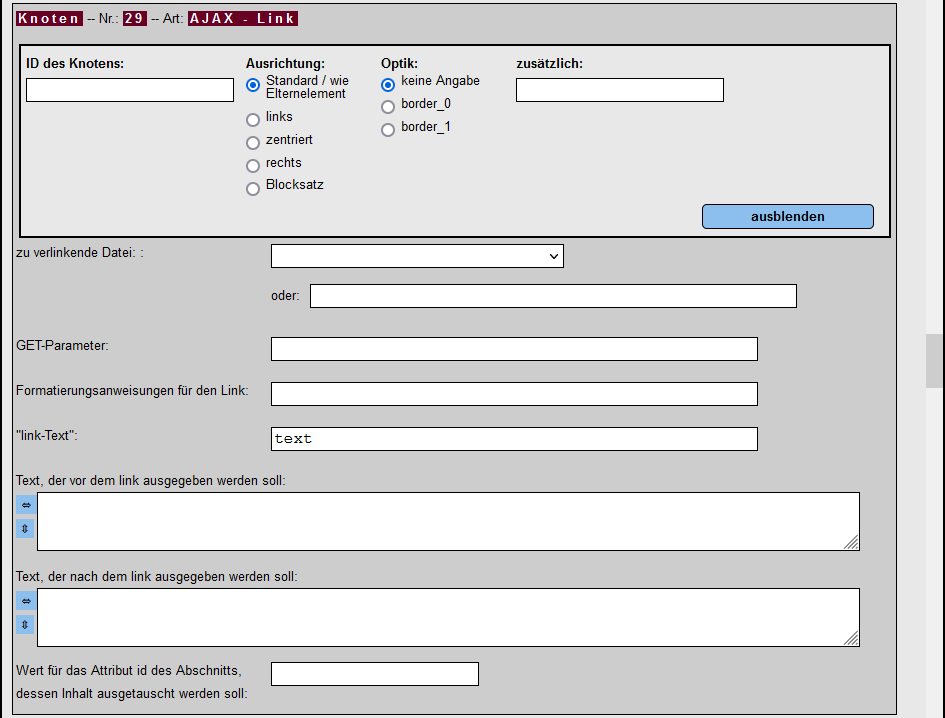Focus the GET-Parameter input field
This screenshot has height=718, width=945.
[514, 349]
